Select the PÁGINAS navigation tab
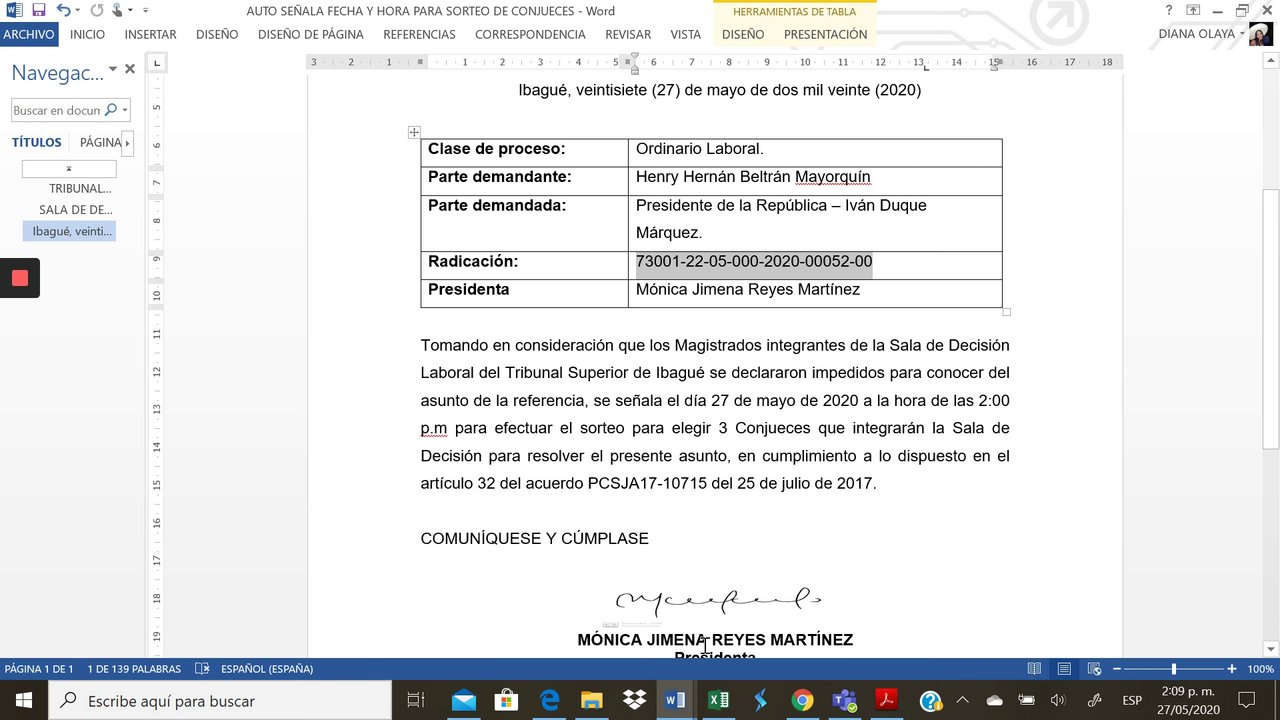 (x=100, y=142)
